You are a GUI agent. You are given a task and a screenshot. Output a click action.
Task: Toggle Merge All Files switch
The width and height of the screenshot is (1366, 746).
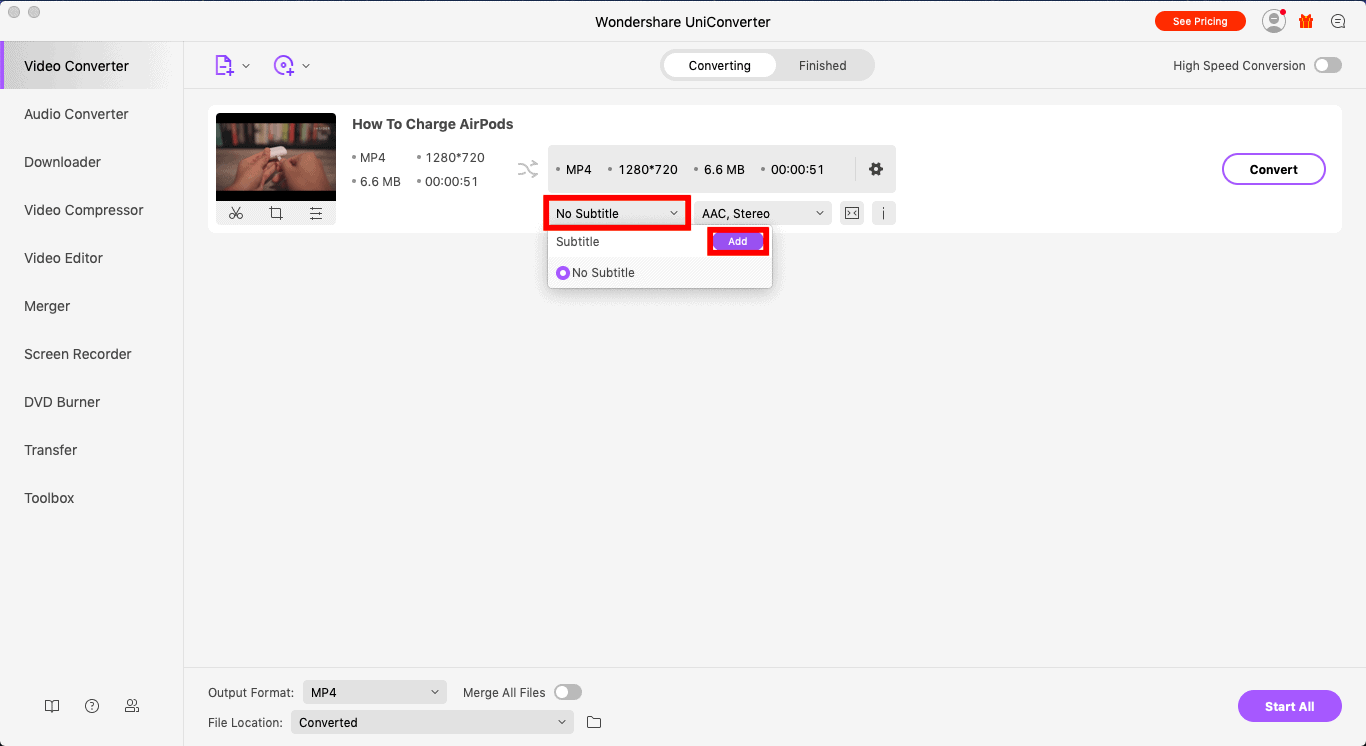click(x=568, y=692)
